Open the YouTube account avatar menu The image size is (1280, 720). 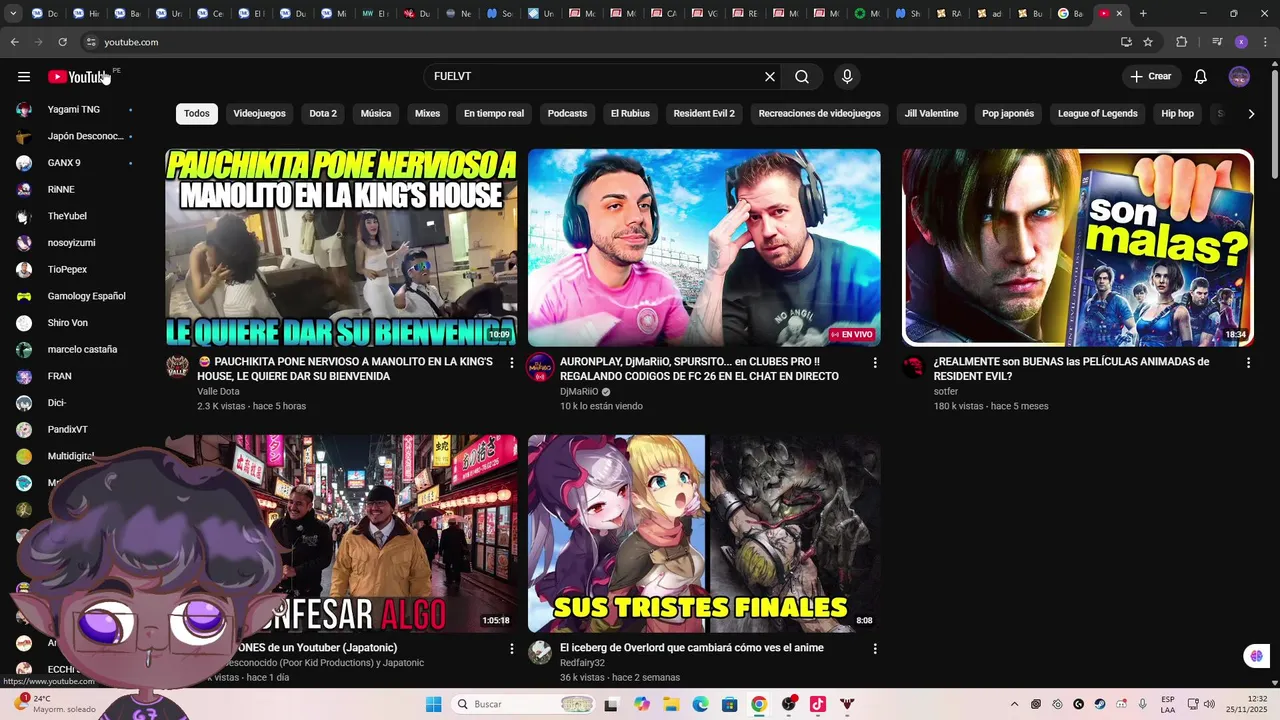click(x=1239, y=77)
